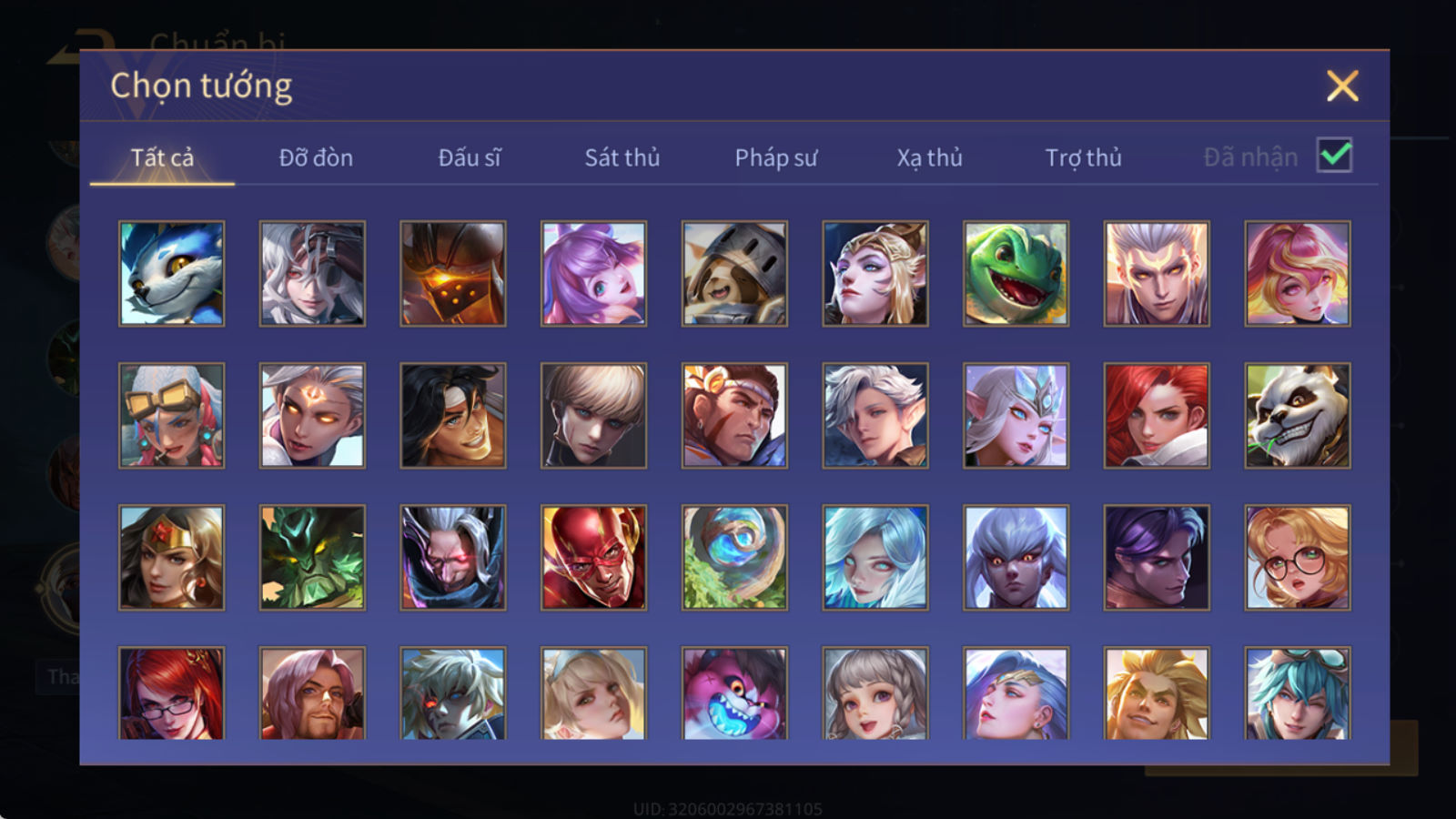Pick the purple grinning cat hero
1456x819 pixels.
click(x=734, y=693)
